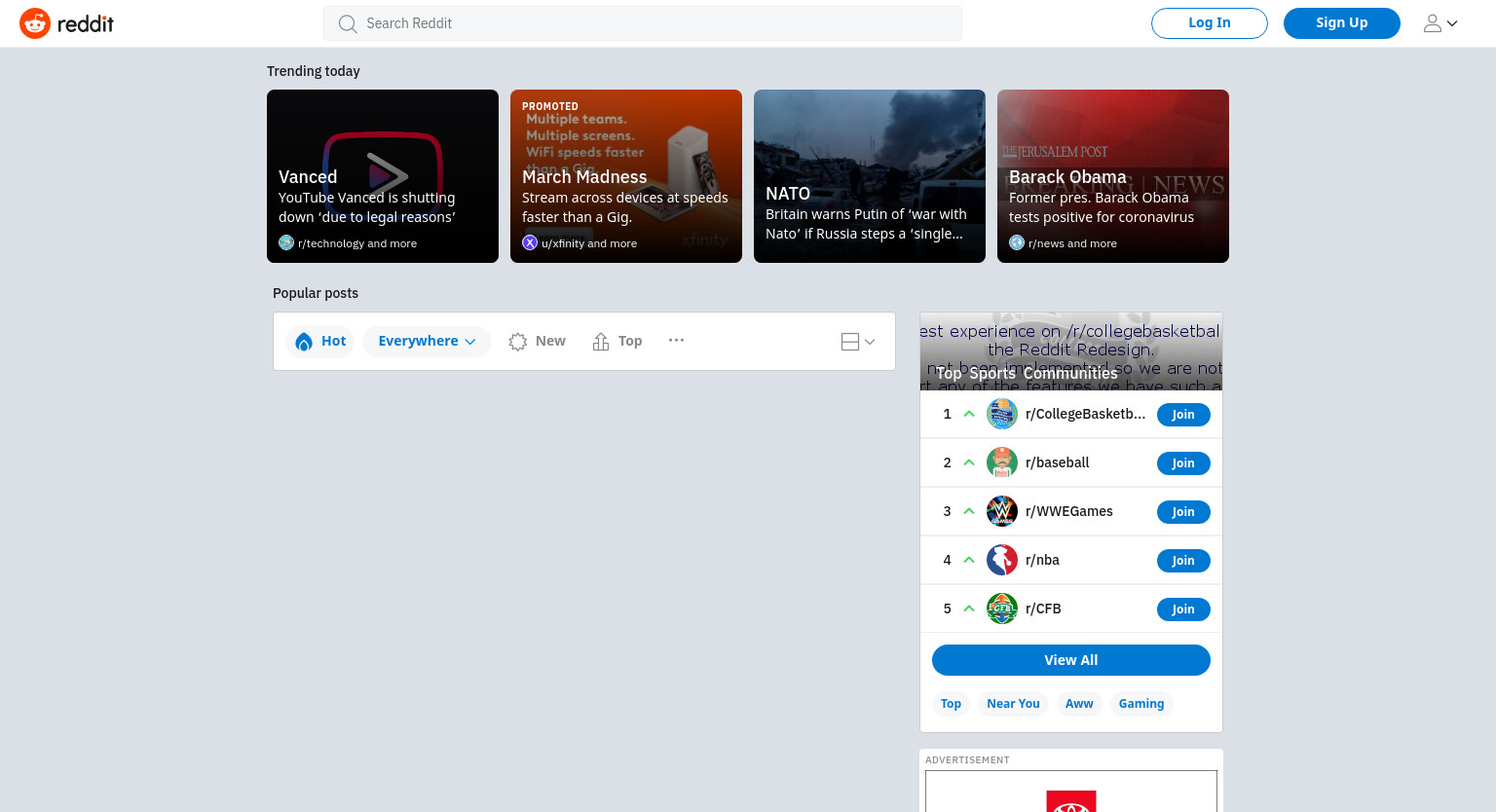Click the Log In button
1496x812 pixels.
click(x=1210, y=23)
